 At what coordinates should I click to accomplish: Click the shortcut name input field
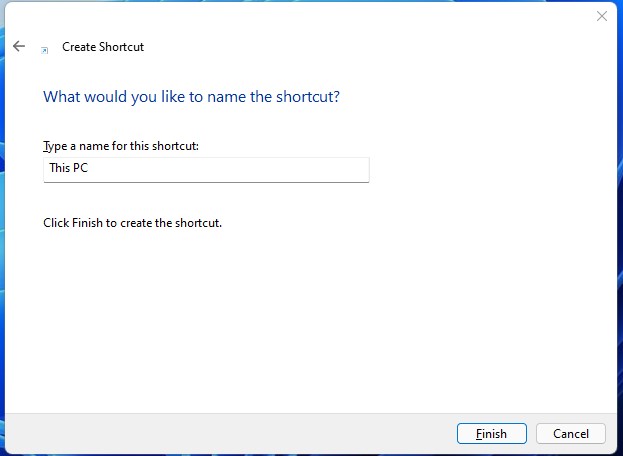[206, 170]
